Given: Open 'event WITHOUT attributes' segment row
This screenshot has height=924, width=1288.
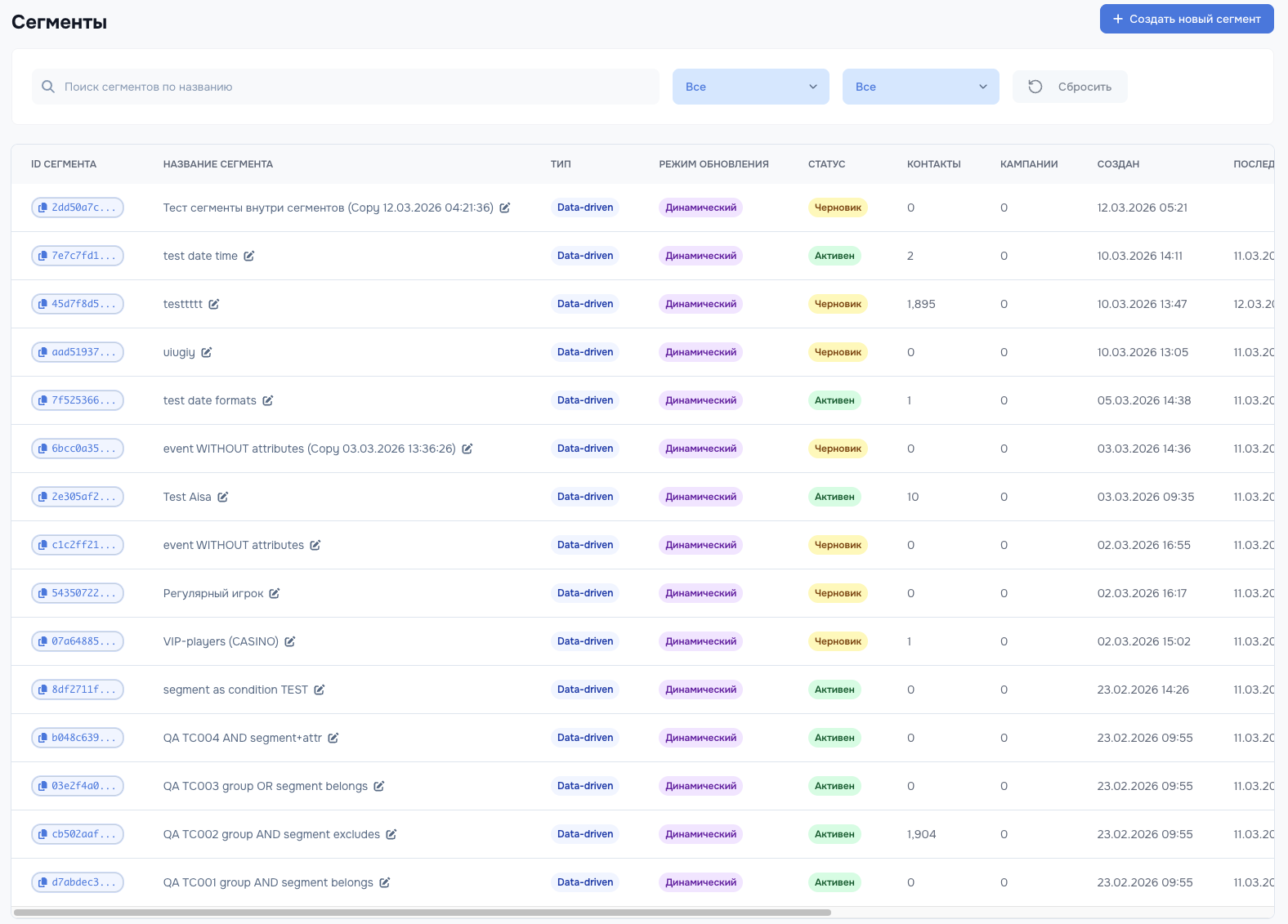Looking at the screenshot, I should [x=233, y=545].
